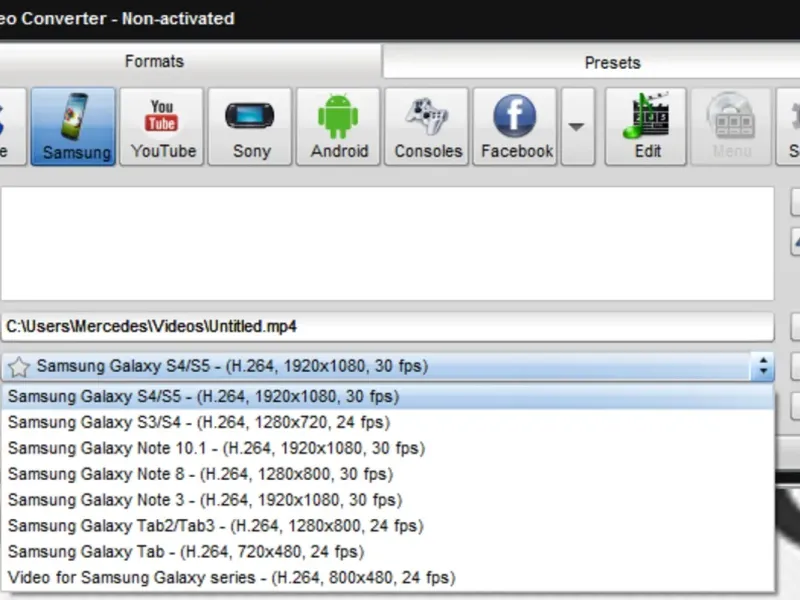Choose the Facebook format icon

click(x=515, y=126)
